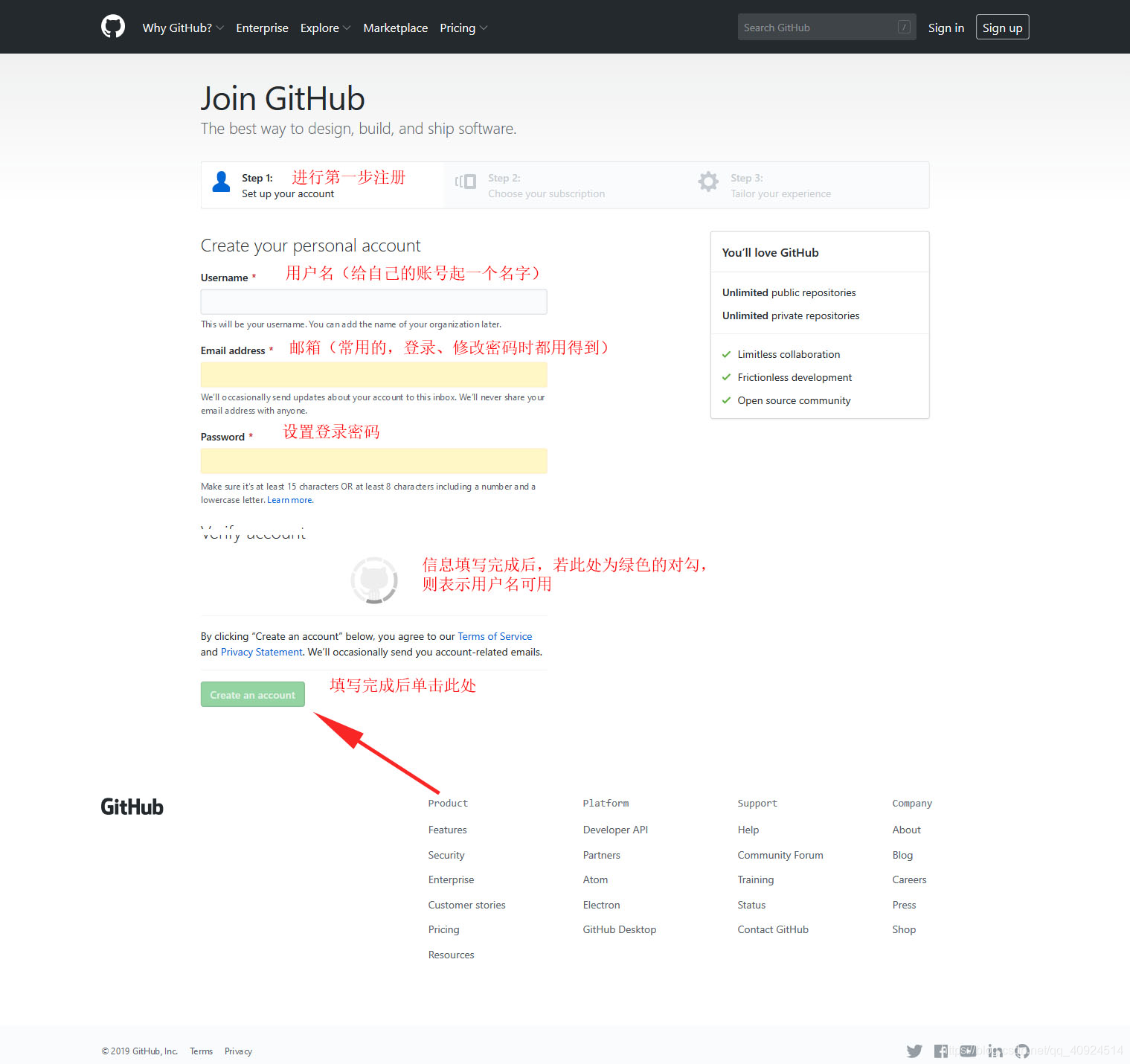Screen dimensions: 1130x1064
Task: Select Step 2 Choose your subscription tab
Action: 565,185
